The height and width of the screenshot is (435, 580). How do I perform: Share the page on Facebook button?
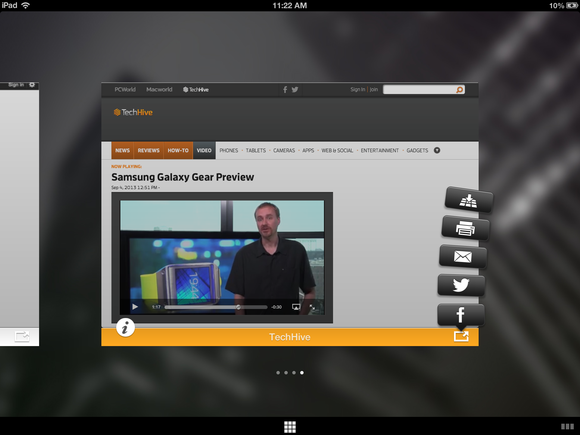click(x=461, y=315)
